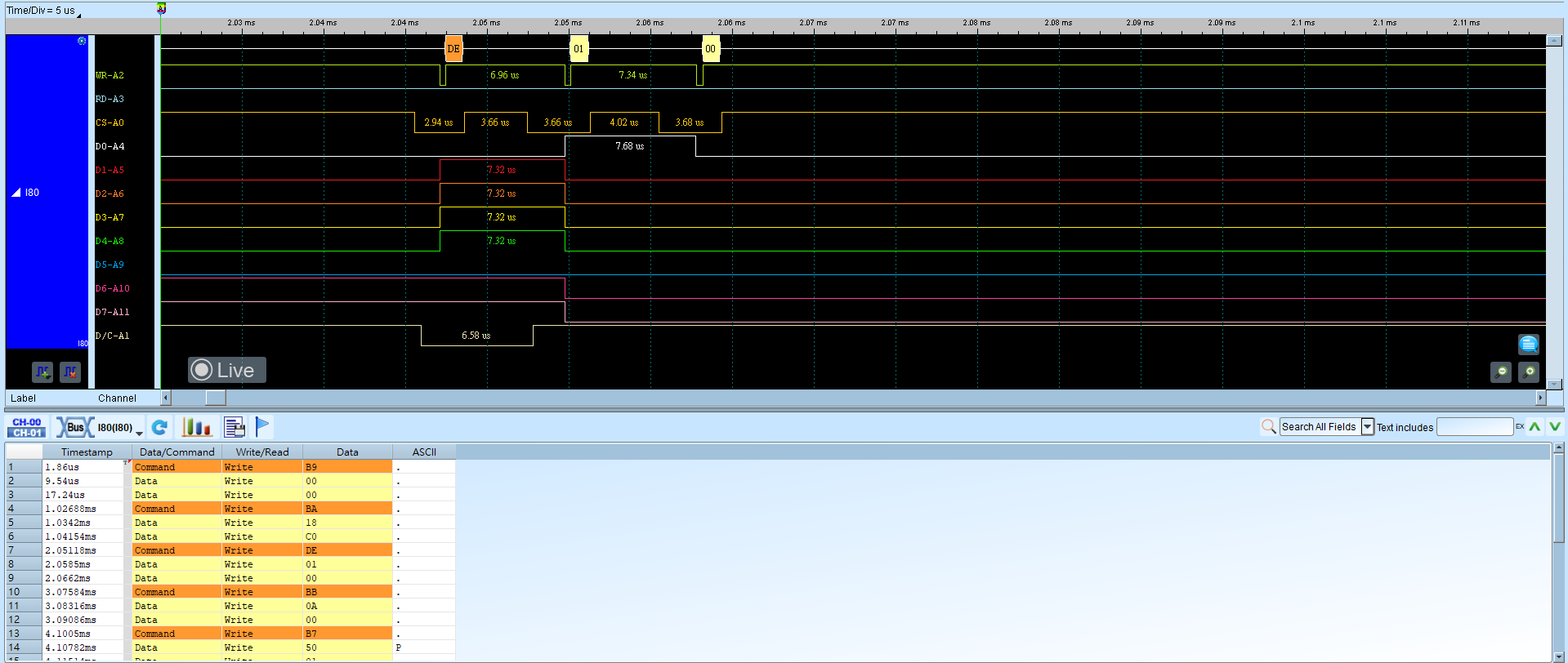
Task: Click the refresh arrow icon in decode toolbar
Action: [x=160, y=427]
